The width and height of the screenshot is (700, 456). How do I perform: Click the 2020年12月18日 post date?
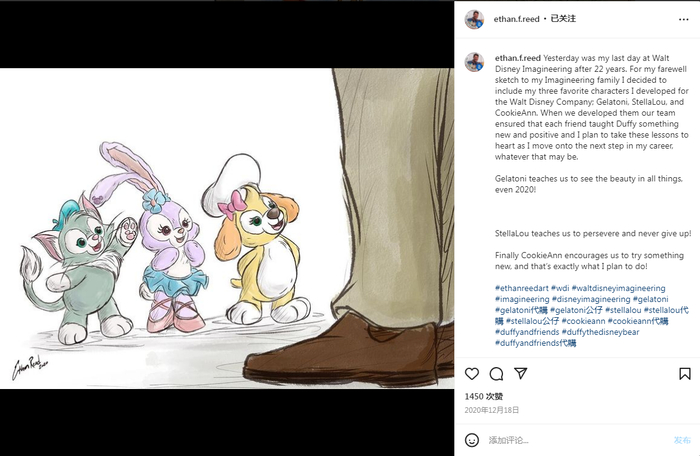[492, 410]
